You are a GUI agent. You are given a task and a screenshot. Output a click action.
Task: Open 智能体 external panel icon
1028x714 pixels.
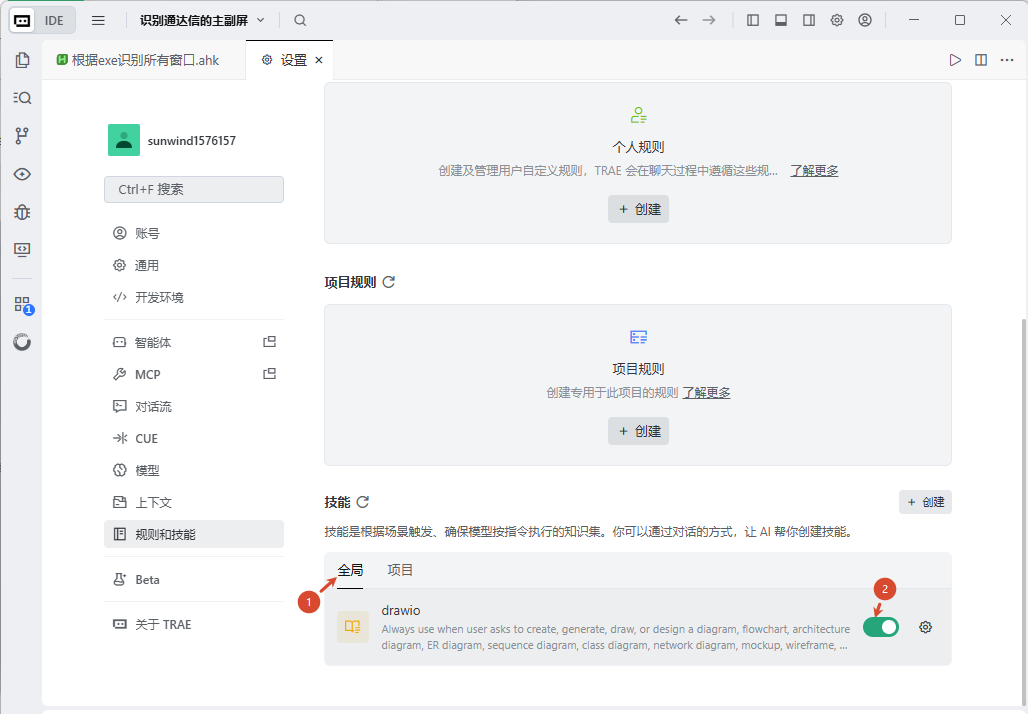(x=269, y=342)
